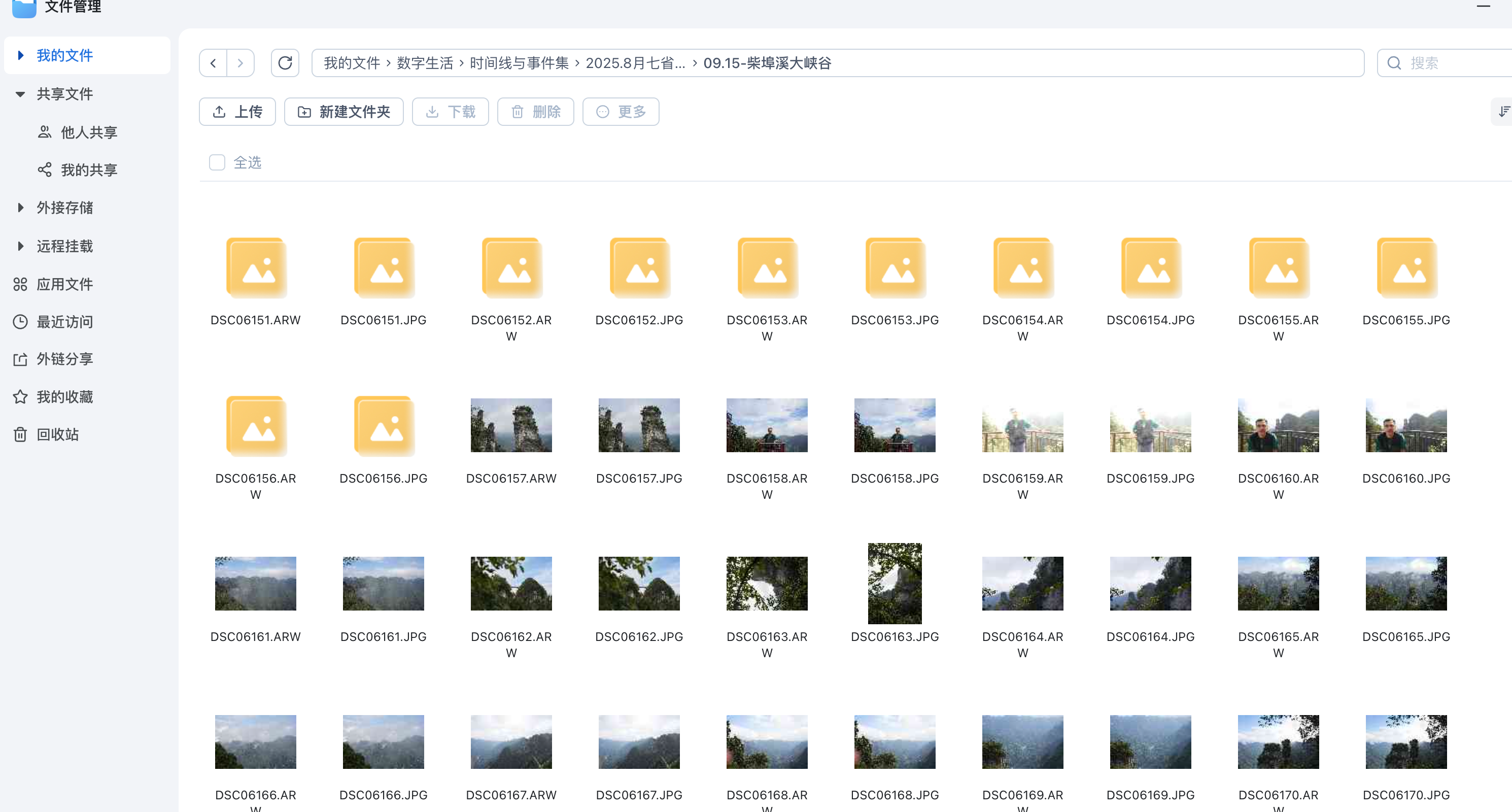Expand the 外接存储 tree arrow
This screenshot has height=812, width=1512.
pos(20,207)
